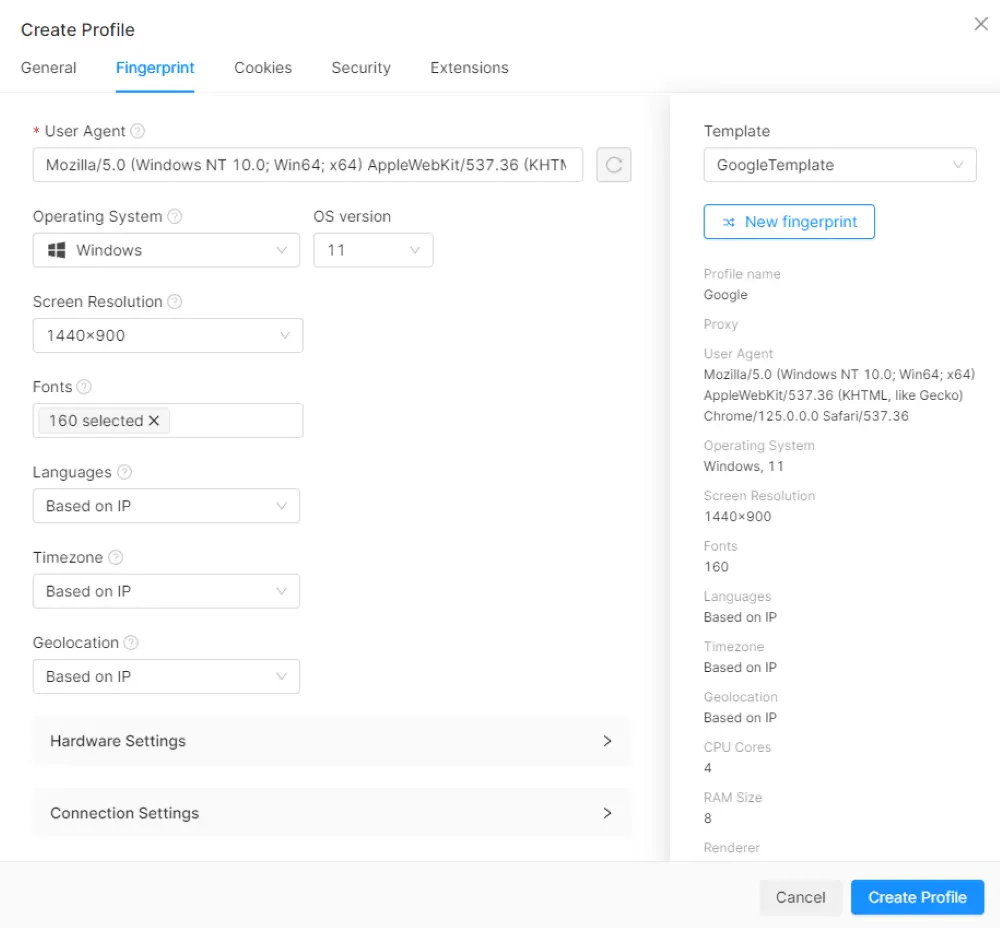1000x928 pixels.
Task: Open the Operating System dropdown showing Windows
Action: pyautogui.click(x=166, y=250)
